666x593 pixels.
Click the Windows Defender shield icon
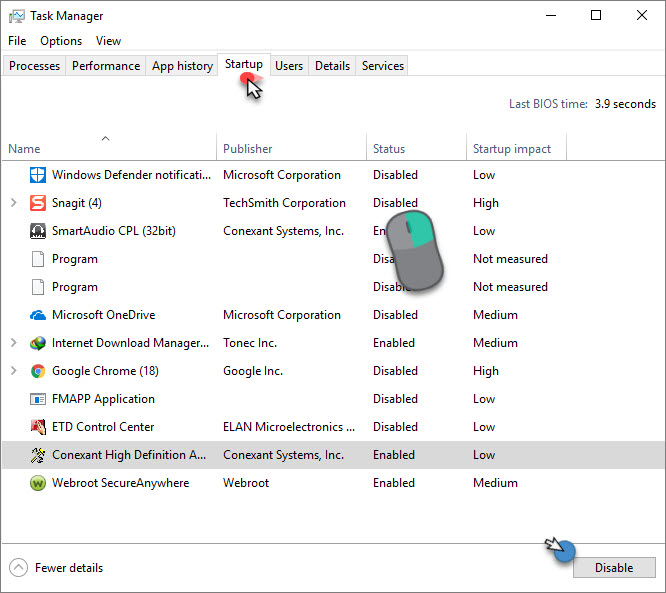click(38, 175)
